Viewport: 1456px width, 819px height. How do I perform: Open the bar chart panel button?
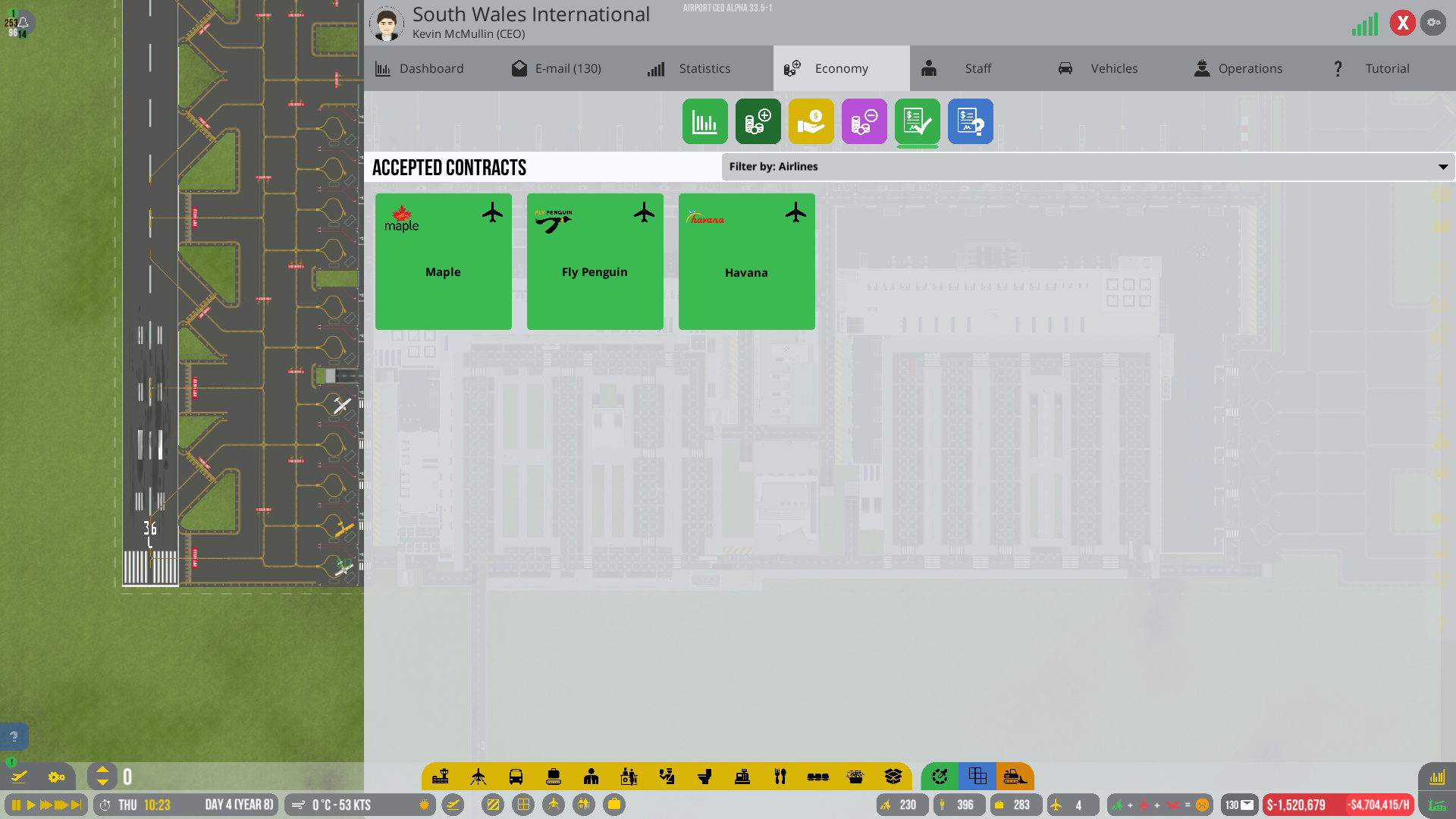tap(1437, 777)
